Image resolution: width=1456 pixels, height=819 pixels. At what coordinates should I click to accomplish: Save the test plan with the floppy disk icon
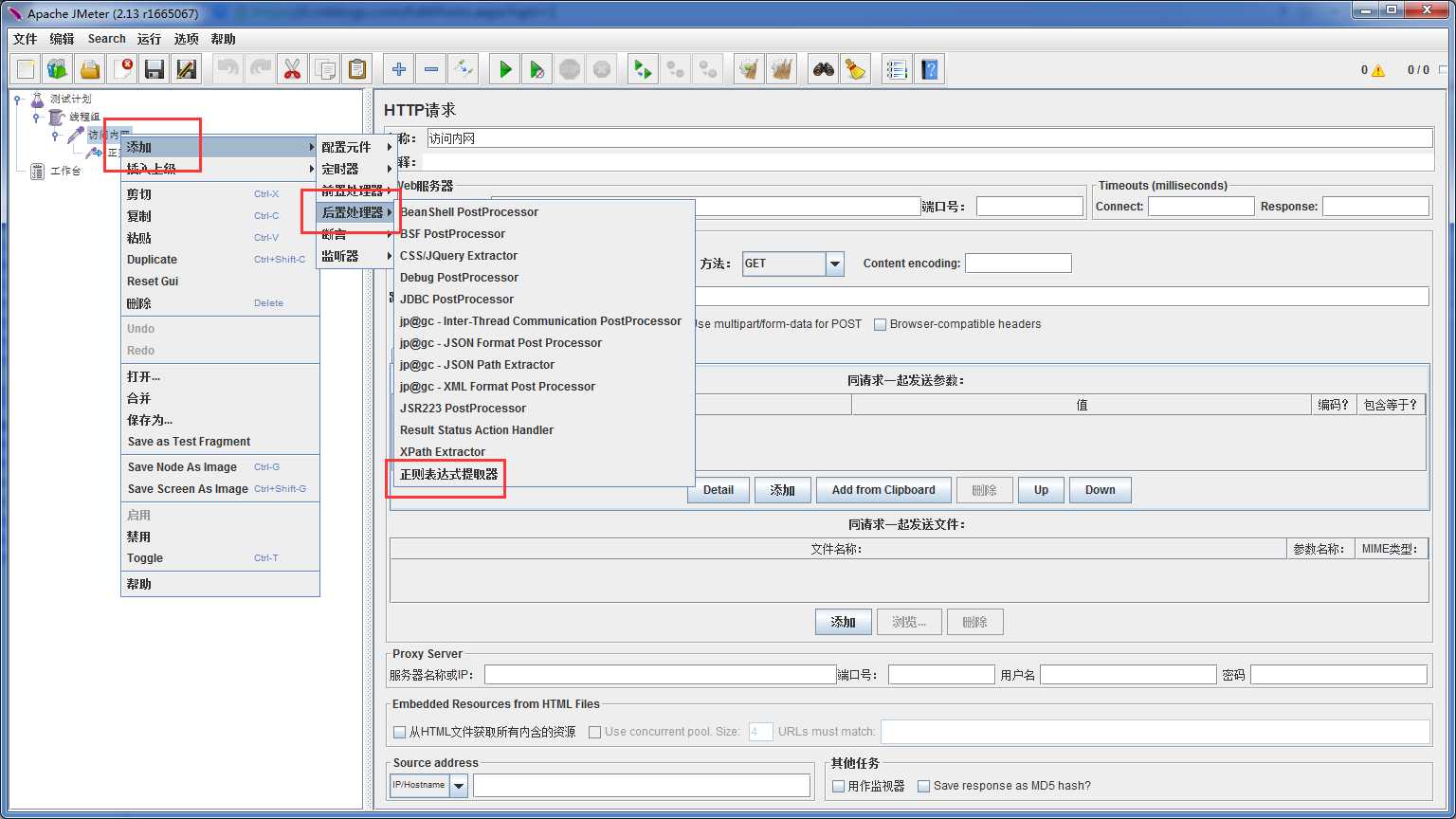pyautogui.click(x=155, y=69)
